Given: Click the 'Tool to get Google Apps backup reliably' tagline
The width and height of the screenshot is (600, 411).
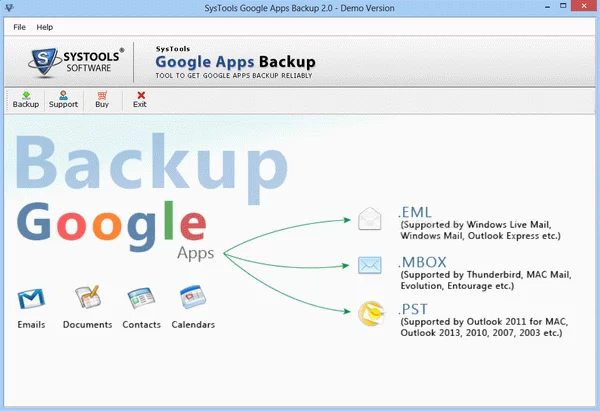Looking at the screenshot, I should [x=234, y=76].
